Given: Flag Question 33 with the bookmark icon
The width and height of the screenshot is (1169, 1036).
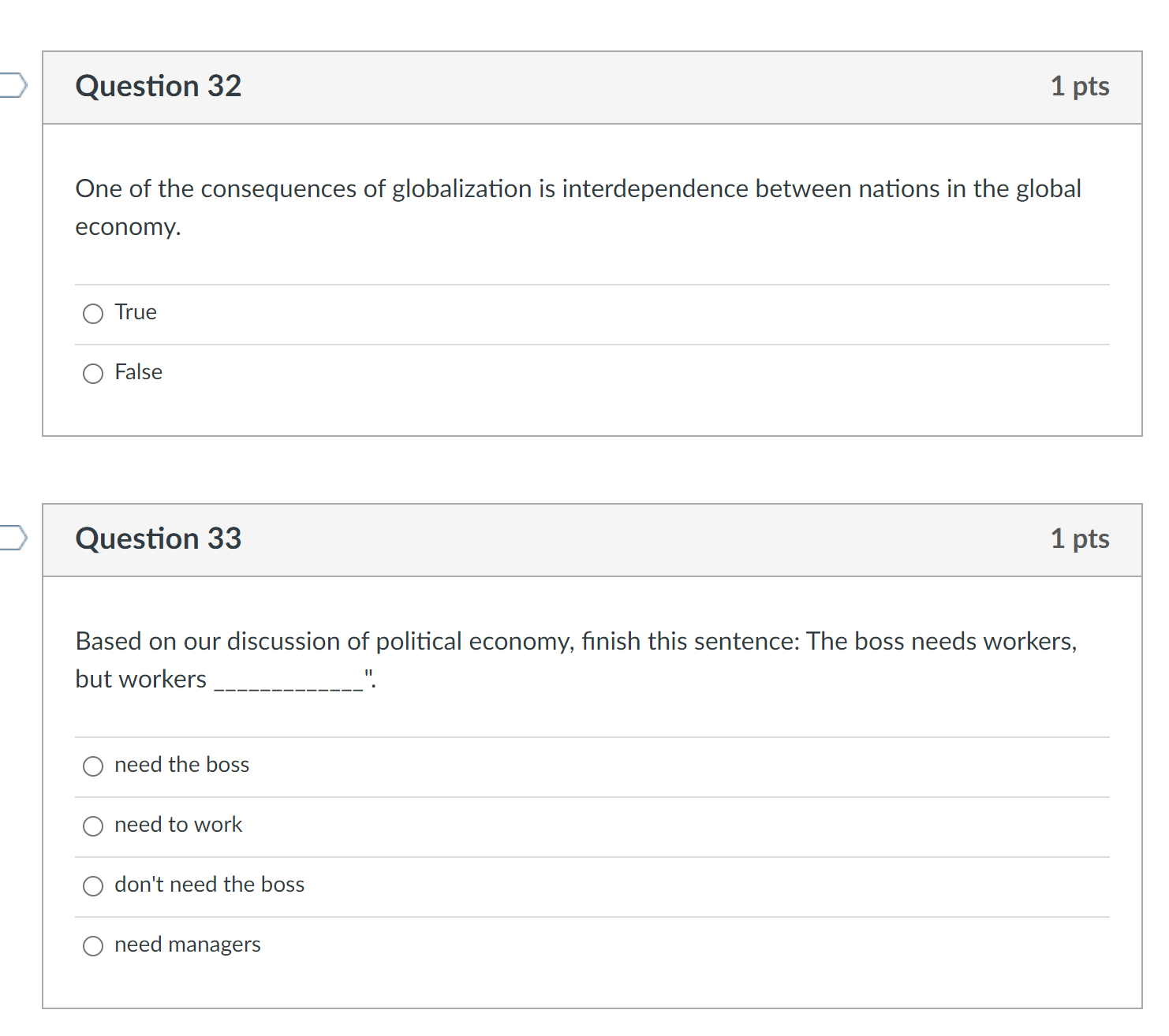Looking at the screenshot, I should click(x=13, y=537).
